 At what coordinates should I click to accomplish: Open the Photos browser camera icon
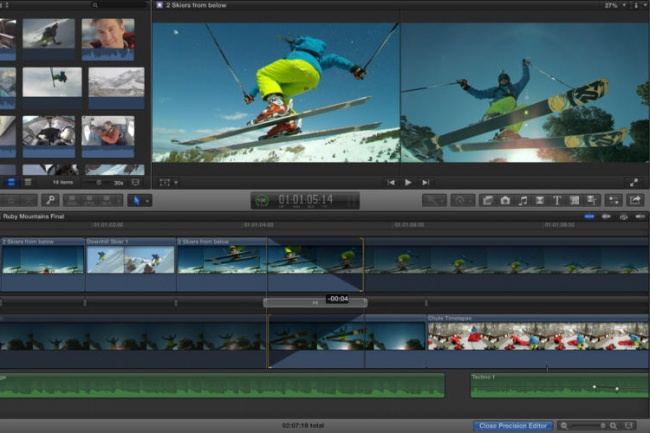coord(505,201)
